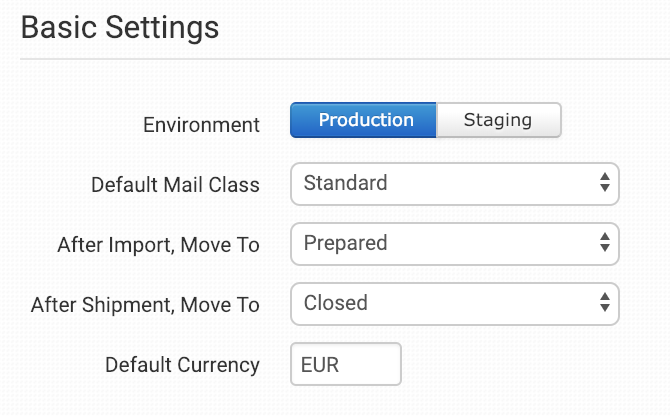Click the Basic Settings heading
Viewport: 670px width, 416px height.
coord(119,27)
